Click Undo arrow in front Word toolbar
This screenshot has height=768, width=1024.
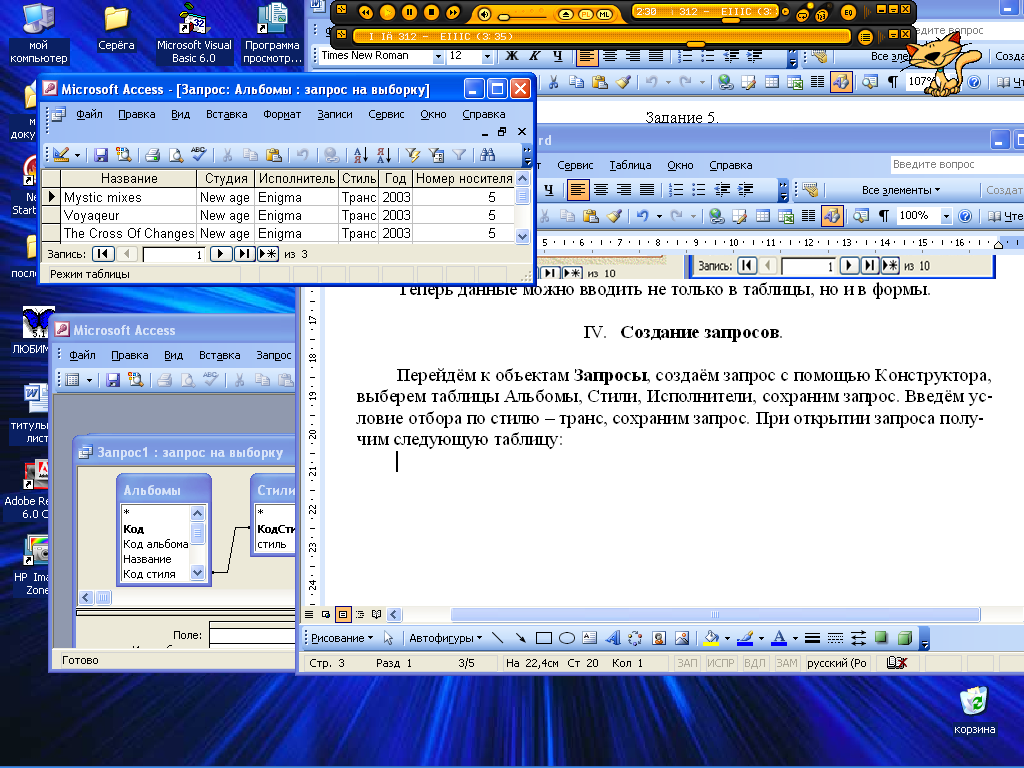(x=643, y=216)
